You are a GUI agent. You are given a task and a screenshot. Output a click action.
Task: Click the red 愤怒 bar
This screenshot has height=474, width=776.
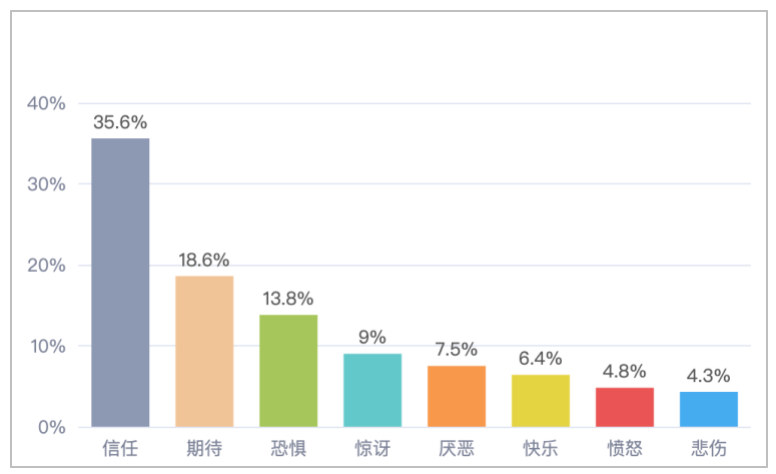pyautogui.click(x=624, y=407)
